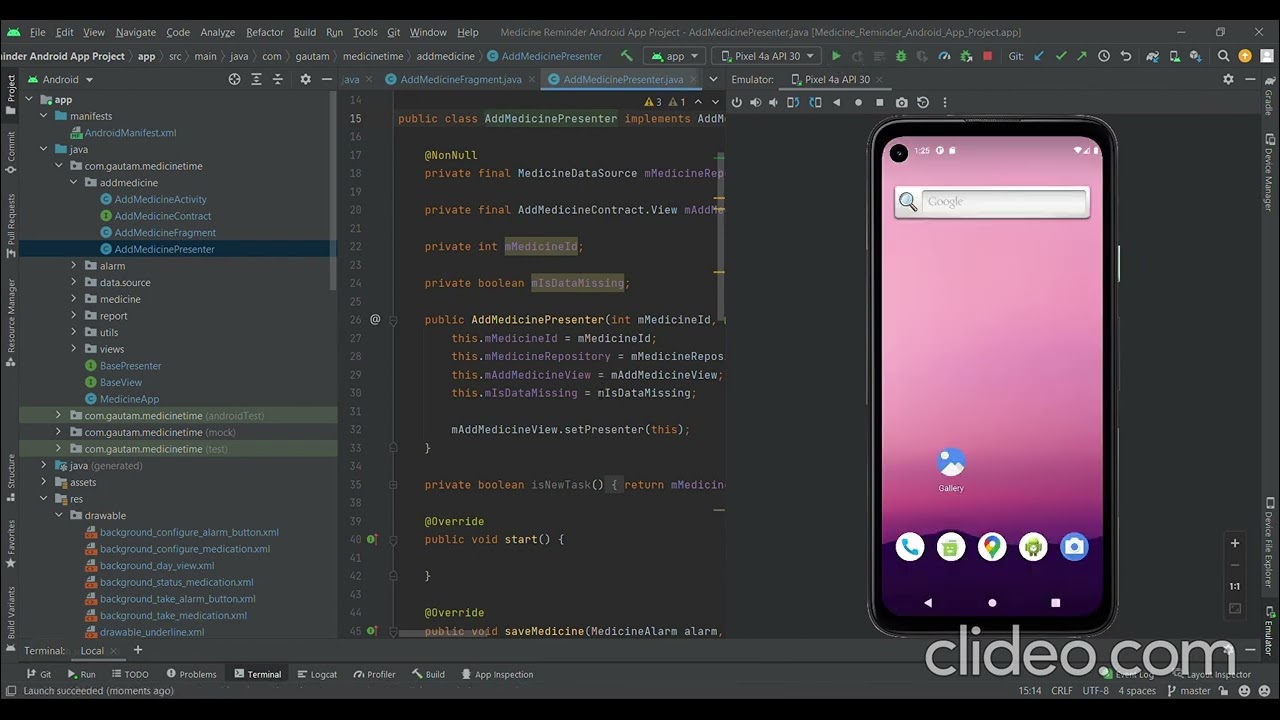Collapse all in Project panel
The image size is (1280, 720).
[278, 79]
